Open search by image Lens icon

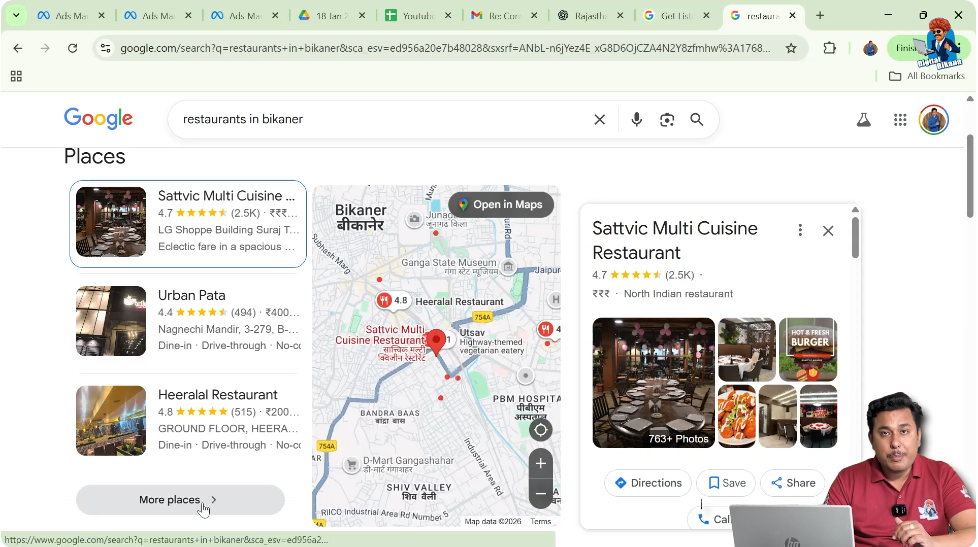point(667,119)
